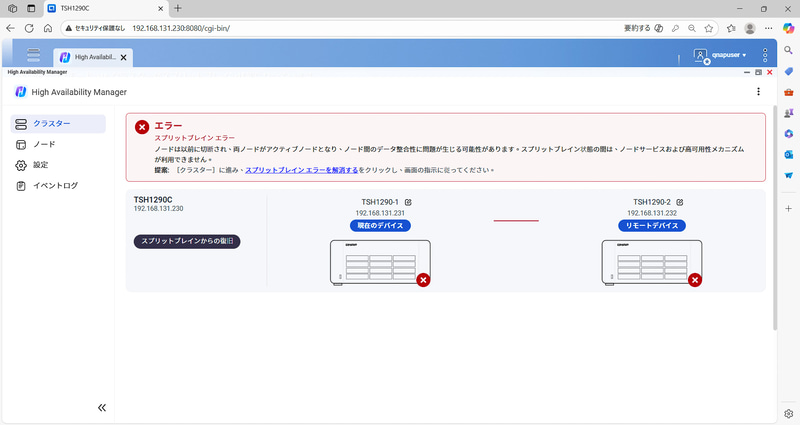The image size is (800, 425).
Task: Maximize the High Availability Manager inner window
Action: pos(758,72)
